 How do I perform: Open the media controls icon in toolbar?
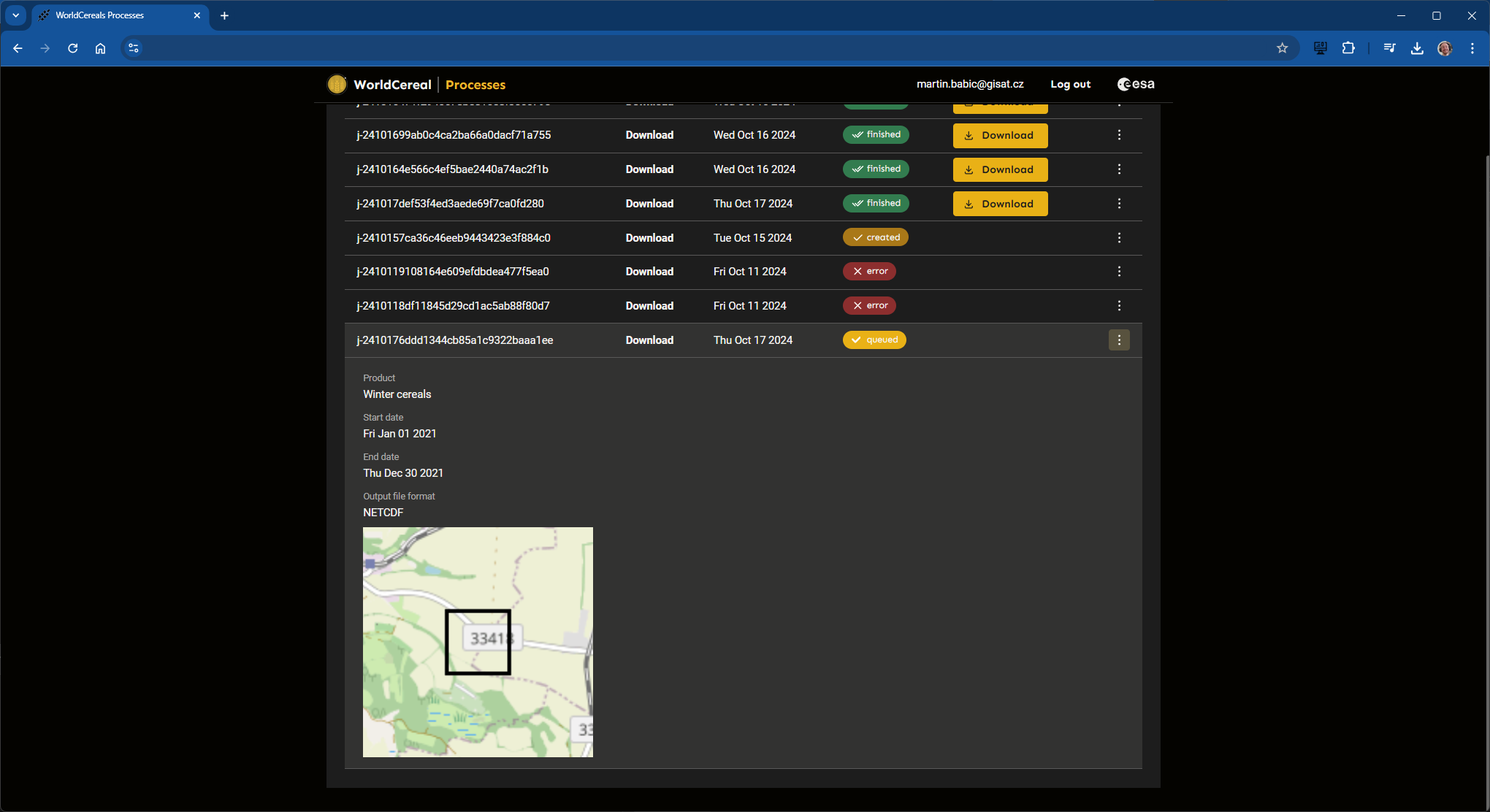point(1389,48)
